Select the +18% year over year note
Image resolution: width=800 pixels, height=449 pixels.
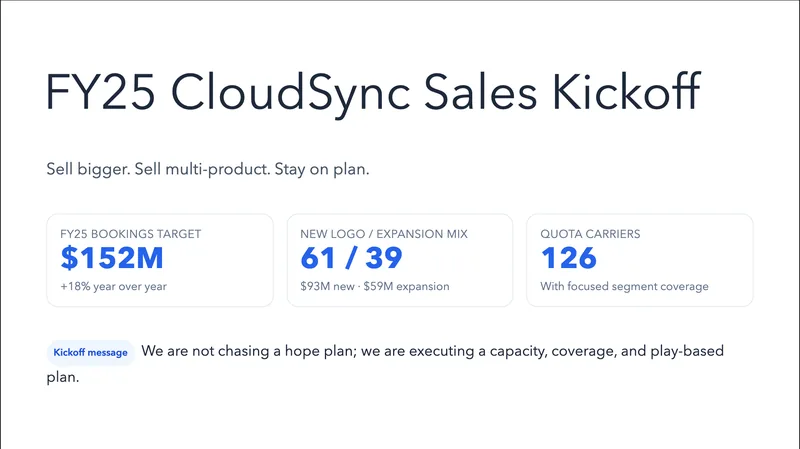click(113, 287)
